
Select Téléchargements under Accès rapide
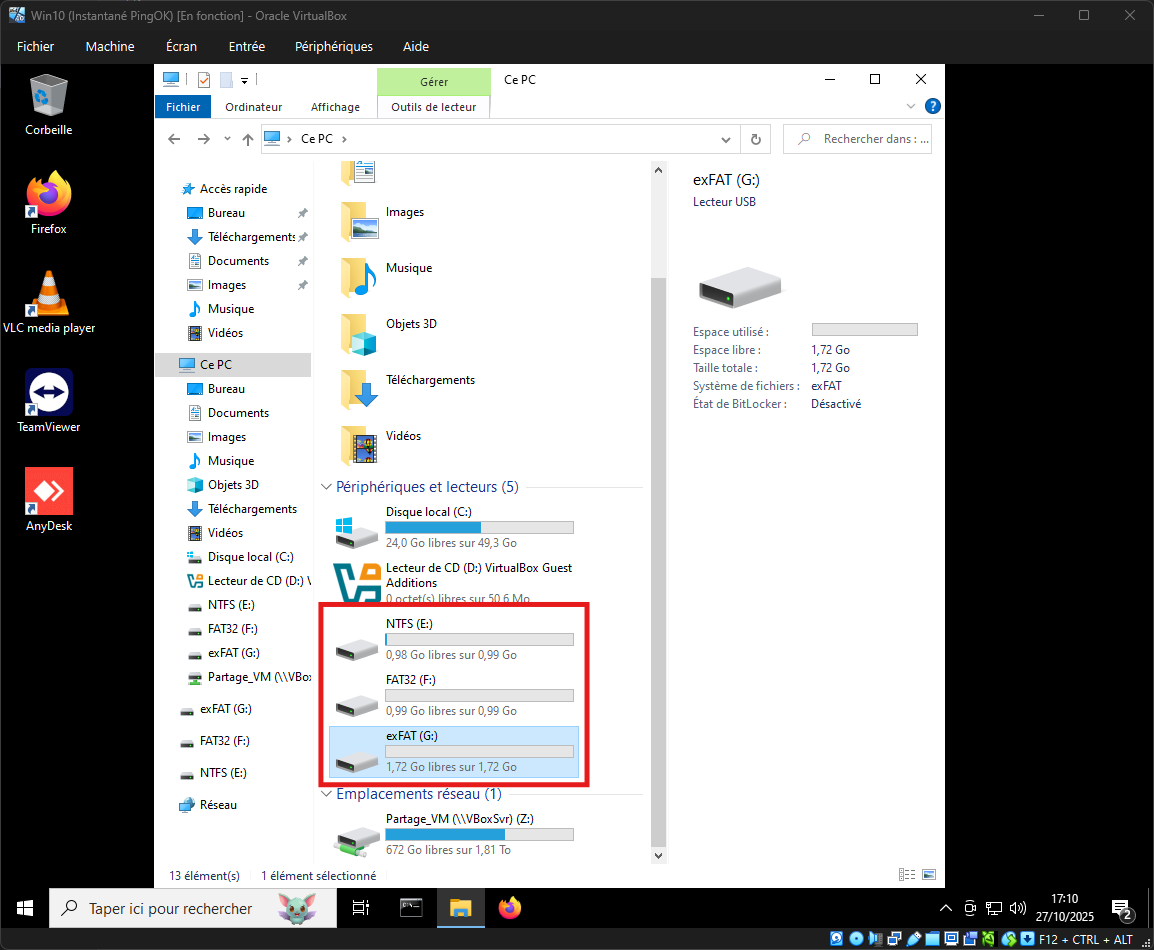click(250, 237)
